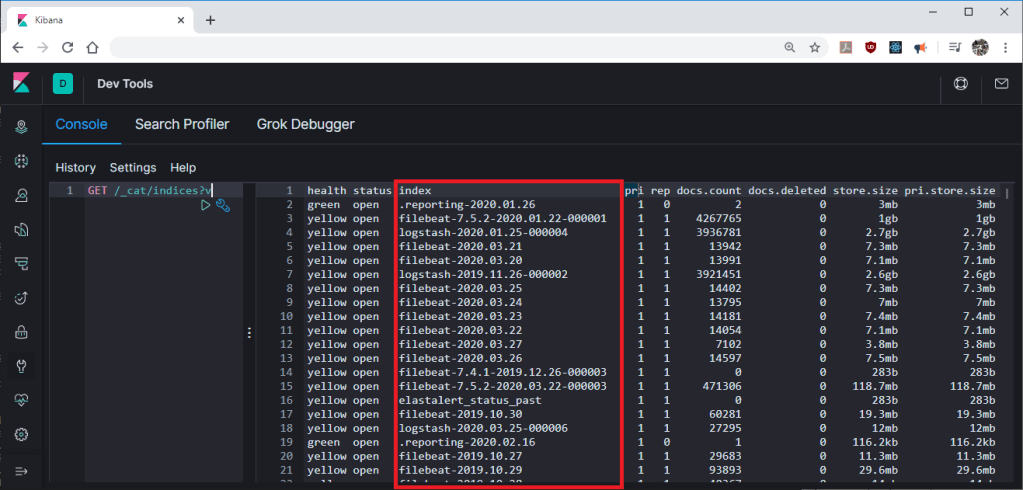Click the editor panel resize divider
The height and width of the screenshot is (490, 1023).
[x=249, y=333]
